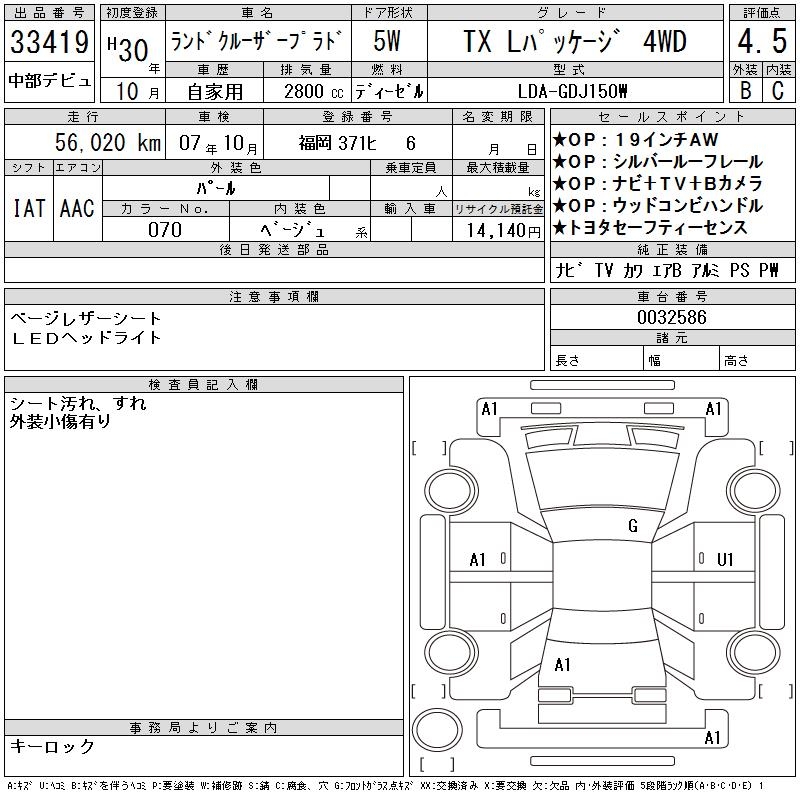Screen dimensions: 800x800
Task: Click the G mark on the windshield
Action: pyautogui.click(x=633, y=526)
